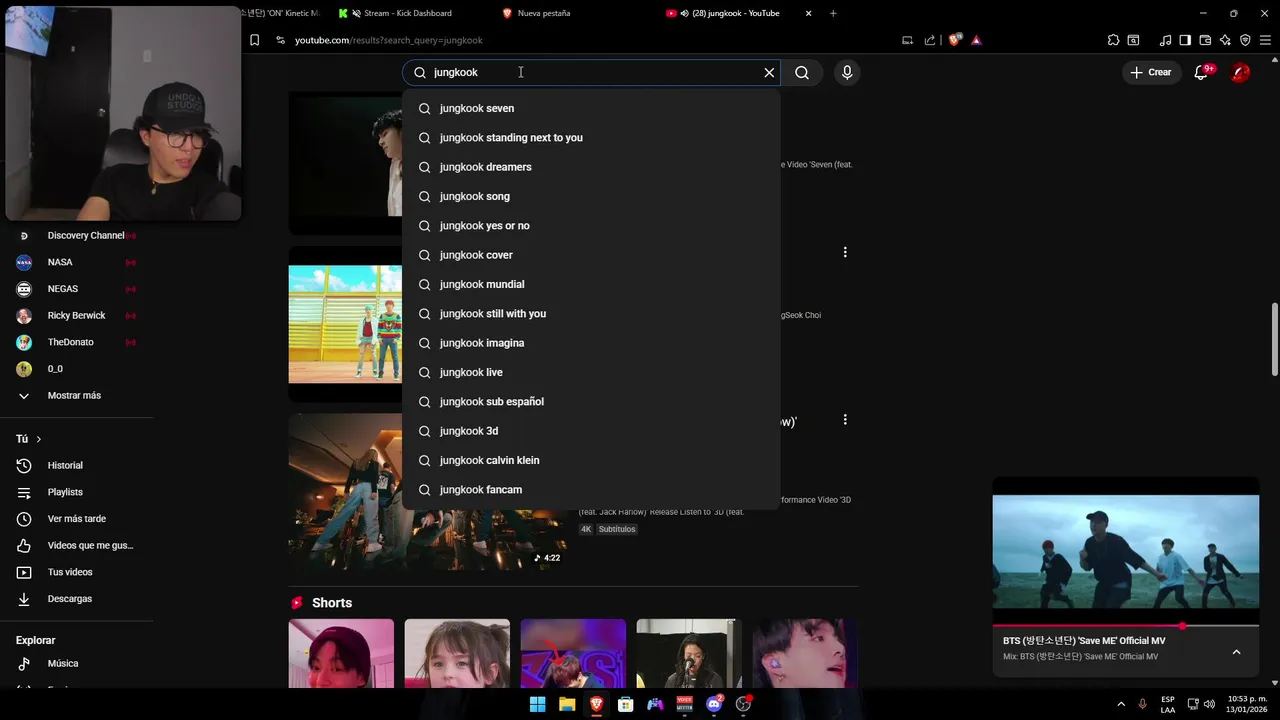
Task: Select suggestion jungkook yes or no
Action: [x=590, y=225]
